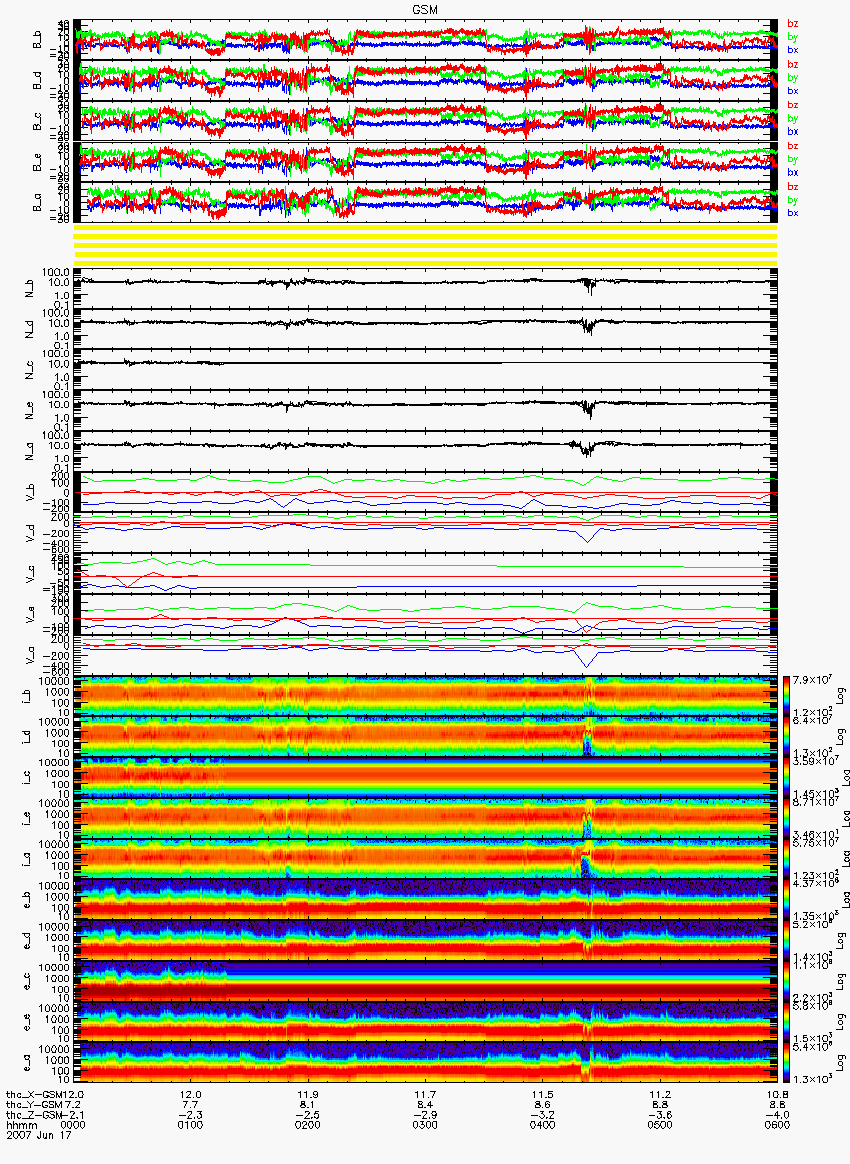Click the 0300 time tick label

point(425,1125)
